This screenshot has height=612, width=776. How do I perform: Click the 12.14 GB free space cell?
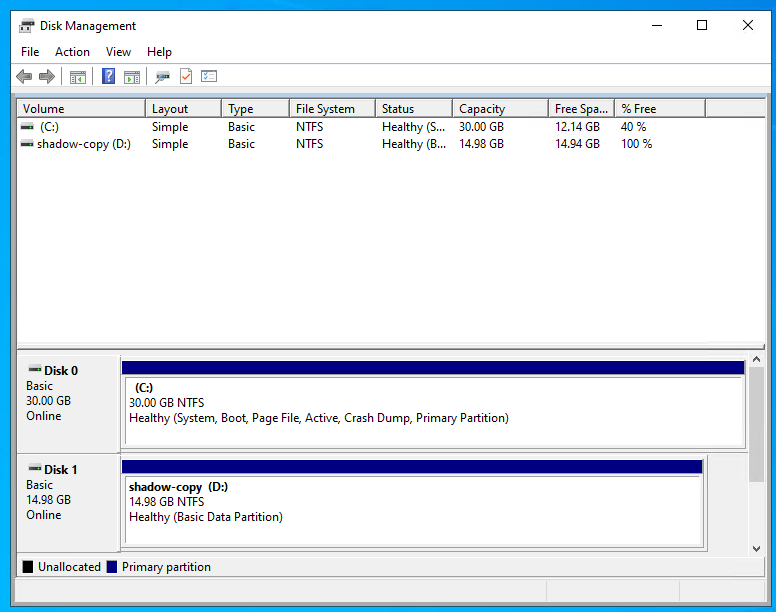coord(577,127)
